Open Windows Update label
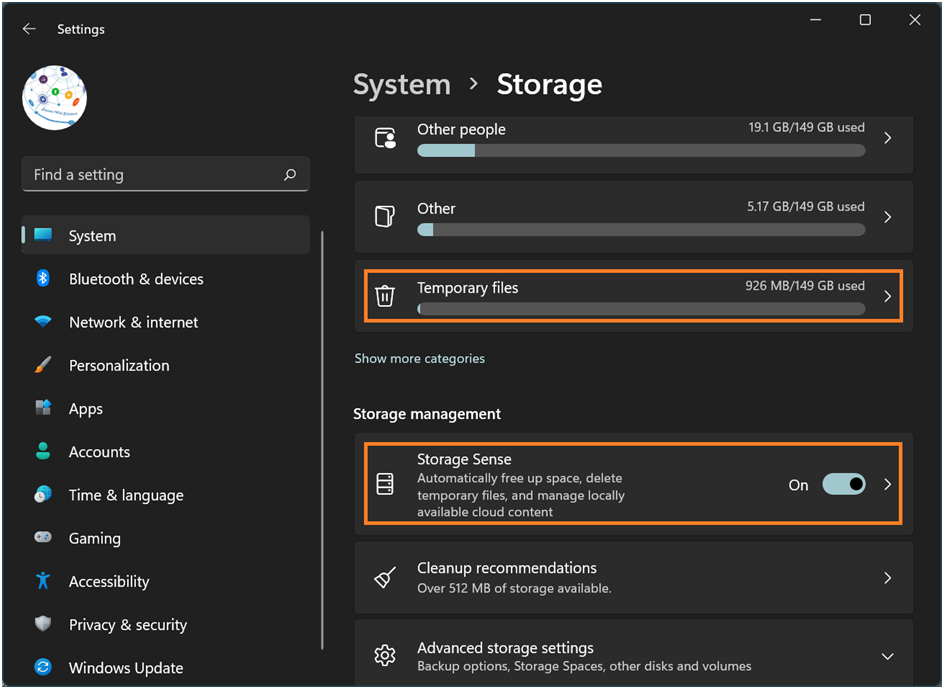Image resolution: width=944 pixels, height=689 pixels. click(126, 668)
